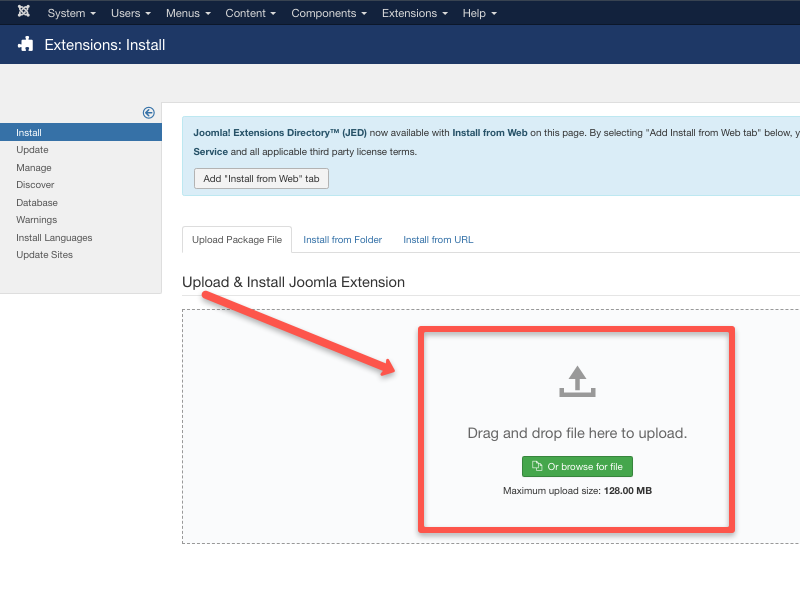
Task: Open the Extensions menu
Action: pos(414,13)
